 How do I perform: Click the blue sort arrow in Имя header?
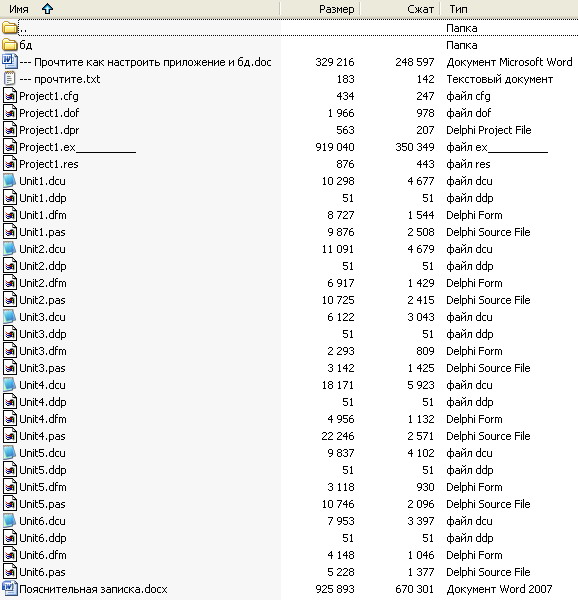coord(47,9)
